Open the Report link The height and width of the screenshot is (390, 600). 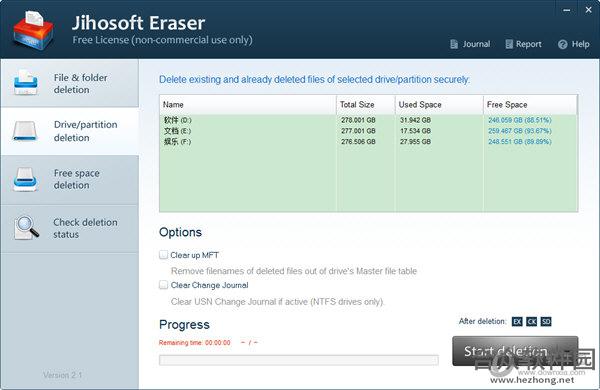[528, 44]
